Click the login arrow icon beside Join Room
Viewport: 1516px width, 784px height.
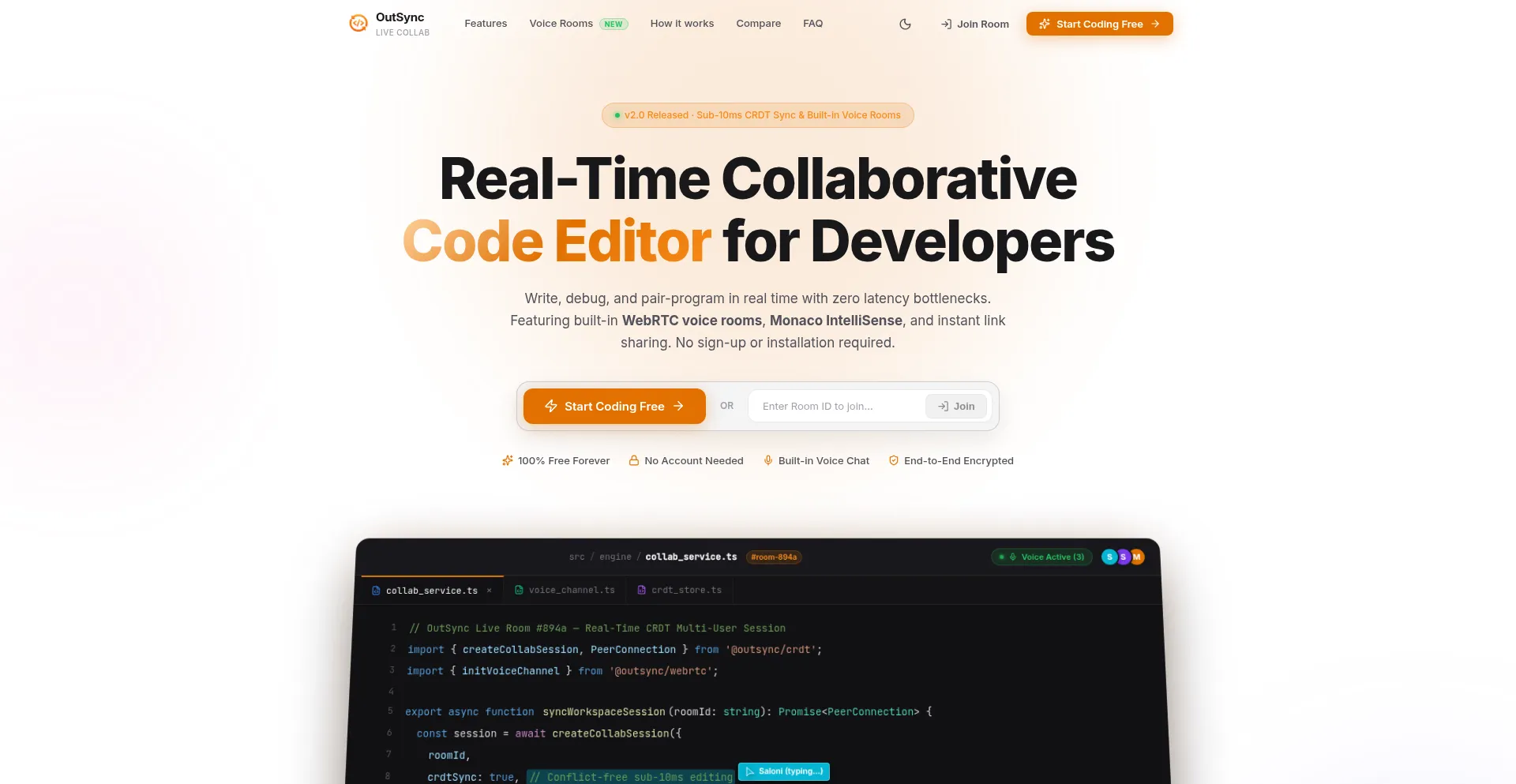click(946, 24)
